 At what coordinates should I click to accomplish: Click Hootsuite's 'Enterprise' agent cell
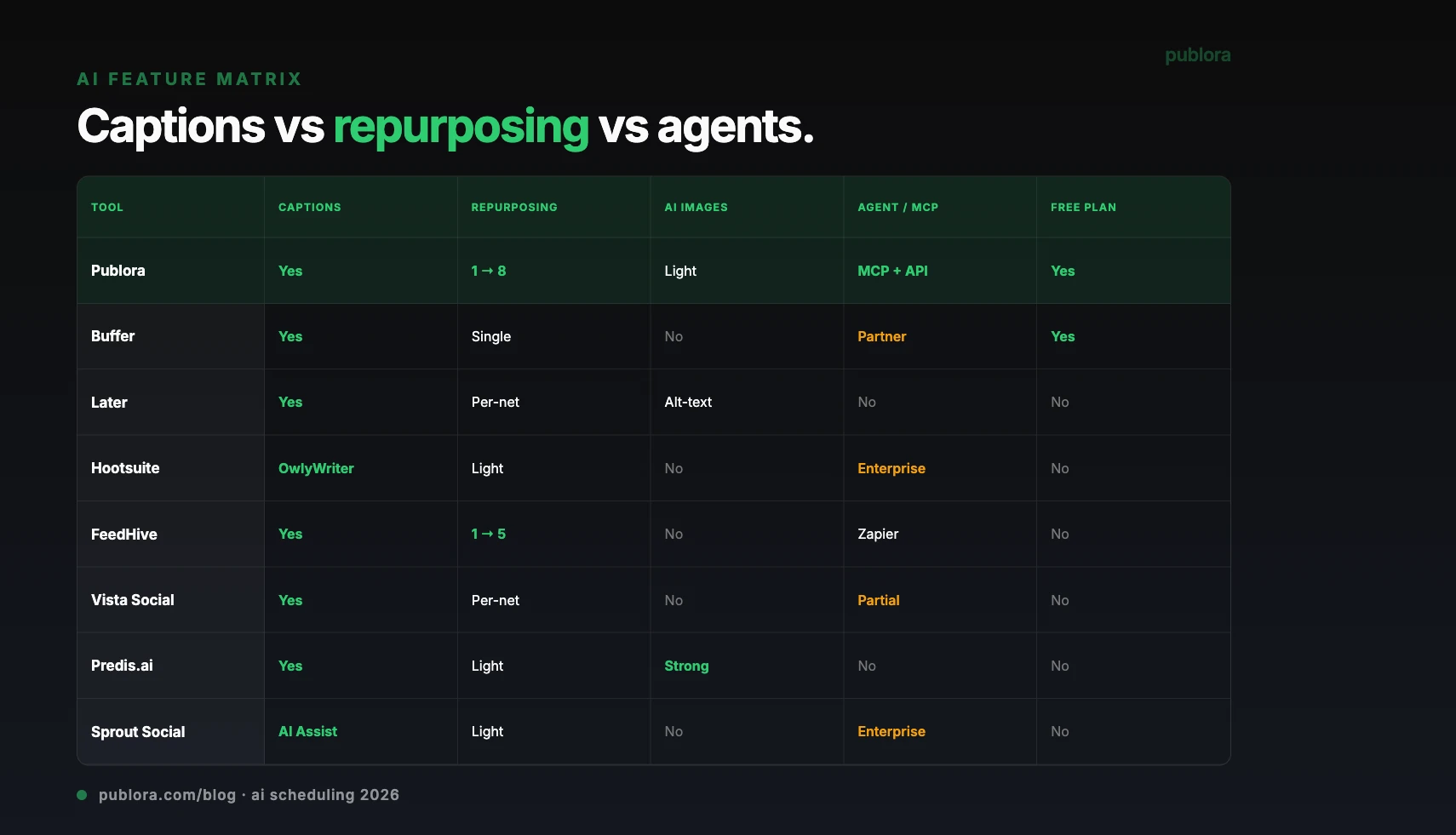[891, 468]
